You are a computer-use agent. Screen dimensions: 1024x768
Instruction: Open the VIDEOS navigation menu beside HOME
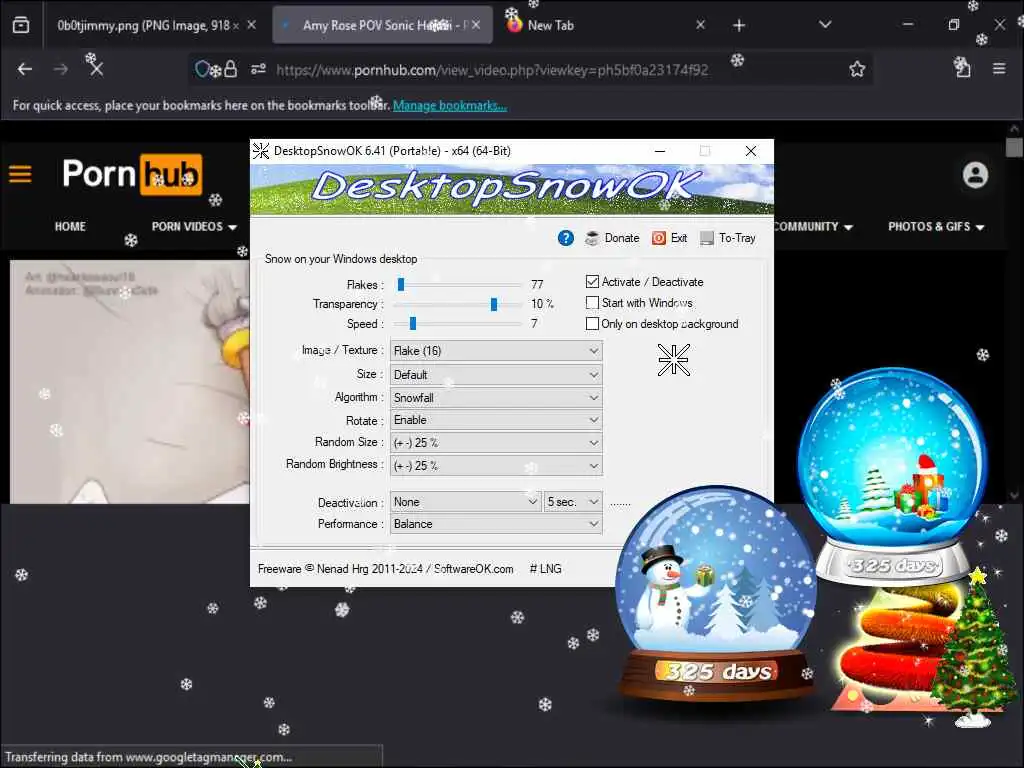(194, 227)
